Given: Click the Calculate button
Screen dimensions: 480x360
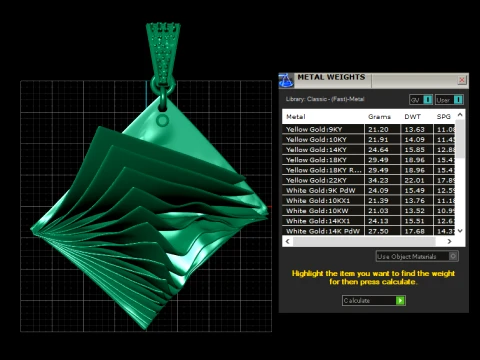Looking at the screenshot, I should pos(374,300).
